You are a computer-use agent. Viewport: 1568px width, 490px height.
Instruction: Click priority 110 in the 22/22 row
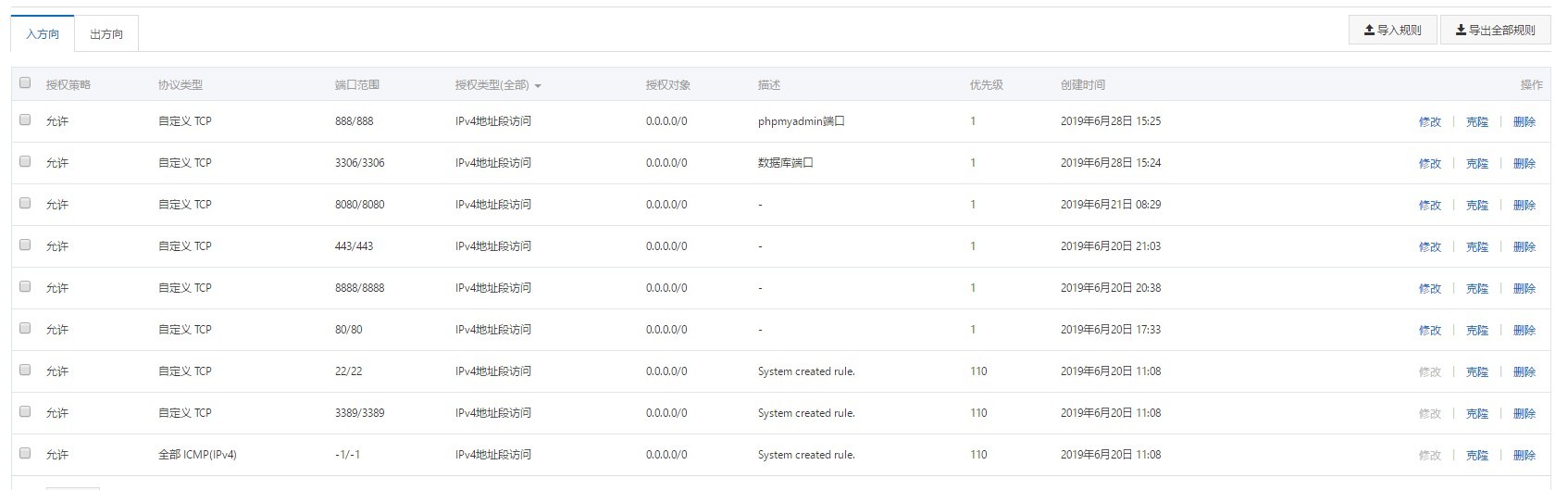click(x=978, y=371)
